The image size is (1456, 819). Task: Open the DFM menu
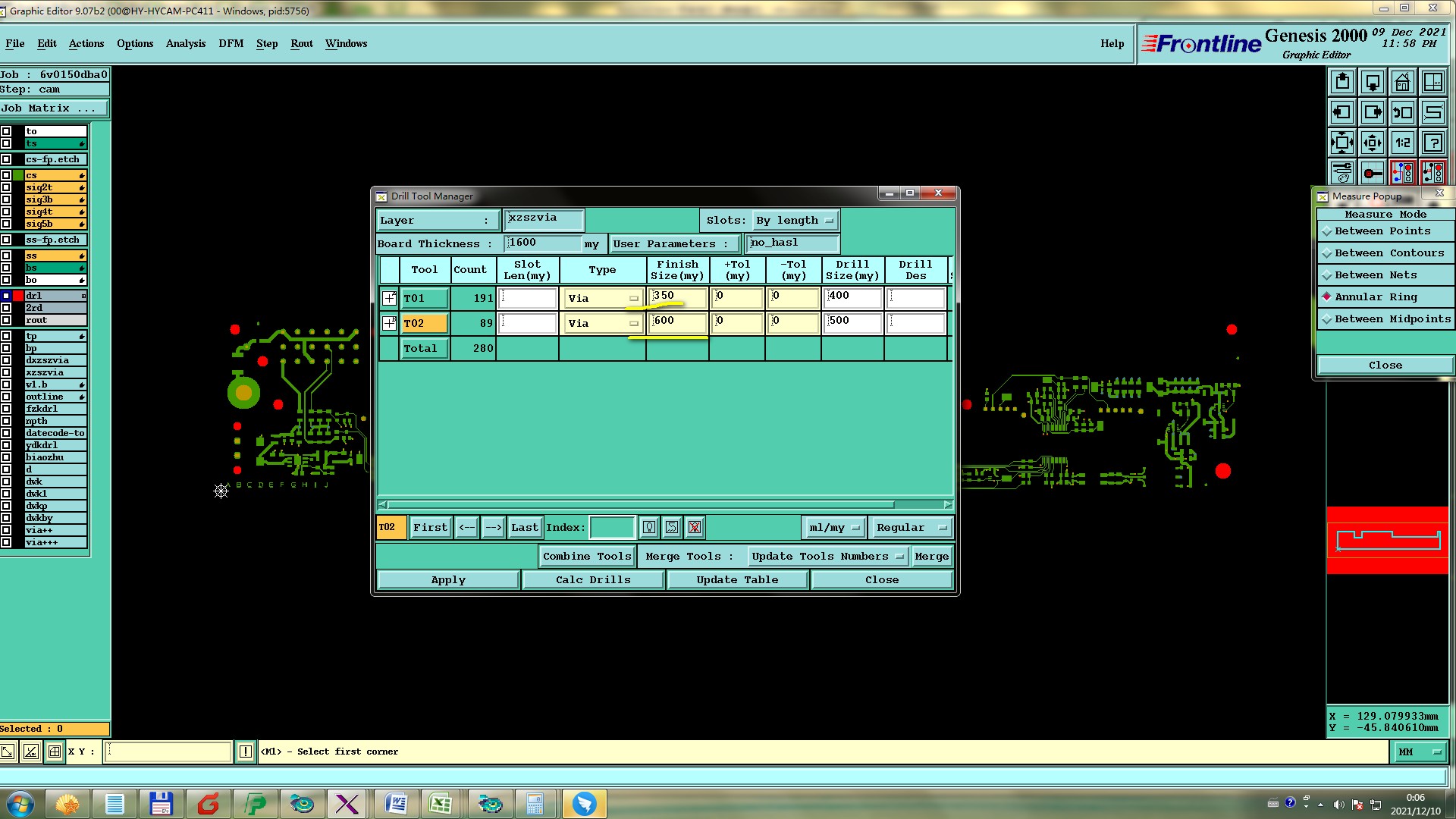[231, 43]
